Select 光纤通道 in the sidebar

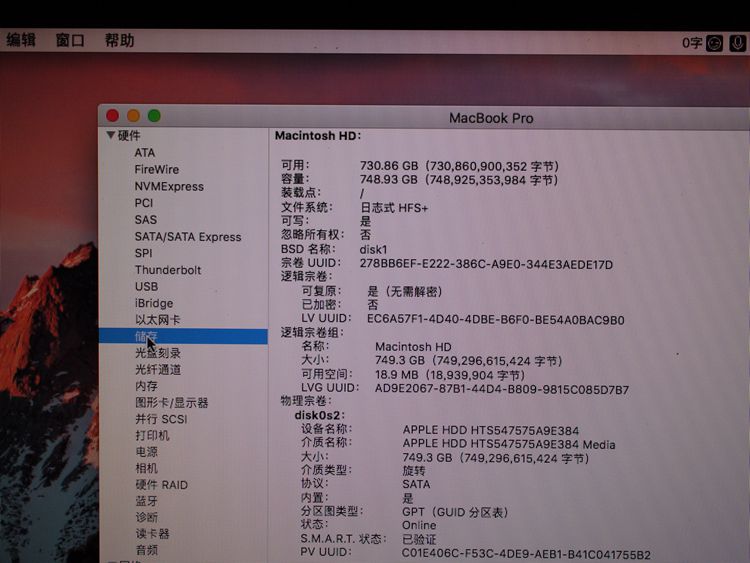[157, 369]
